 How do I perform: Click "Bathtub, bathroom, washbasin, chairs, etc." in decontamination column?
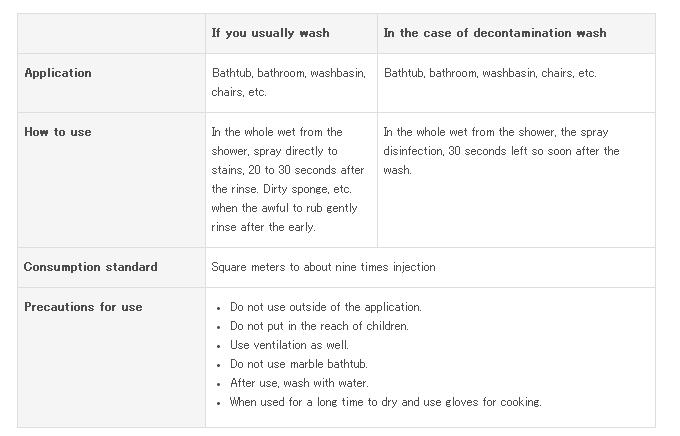click(490, 73)
